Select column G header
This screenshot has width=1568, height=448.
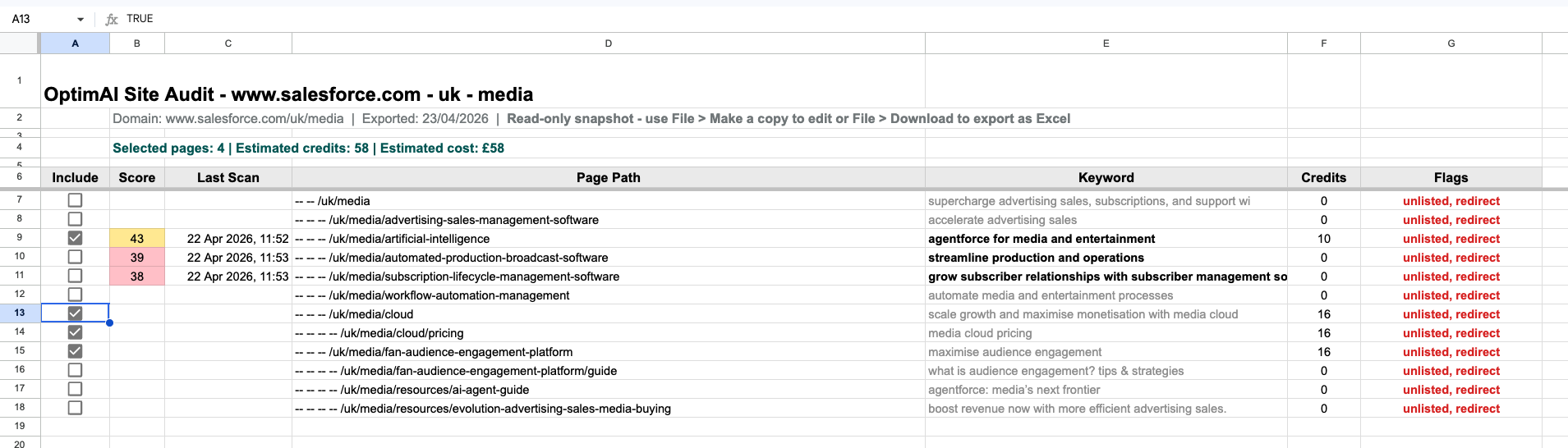click(1451, 43)
